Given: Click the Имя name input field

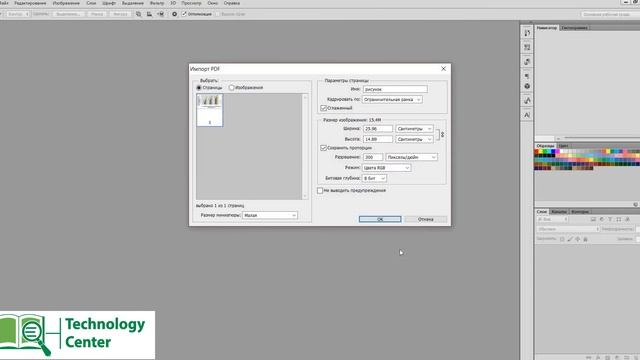Looking at the screenshot, I should (395, 89).
